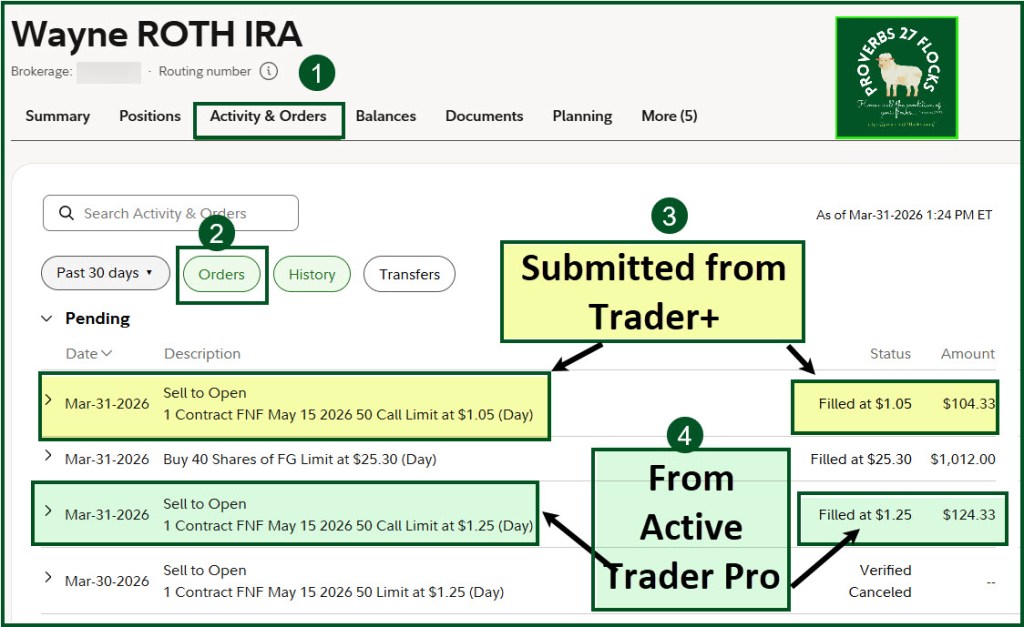The image size is (1024, 627).
Task: Click the routing number info icon
Action: [268, 71]
